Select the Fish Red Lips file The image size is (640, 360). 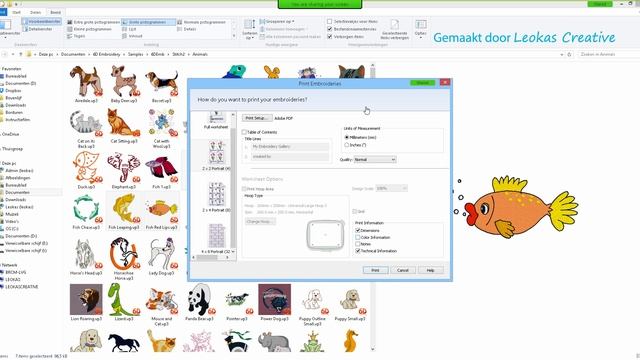162,211
